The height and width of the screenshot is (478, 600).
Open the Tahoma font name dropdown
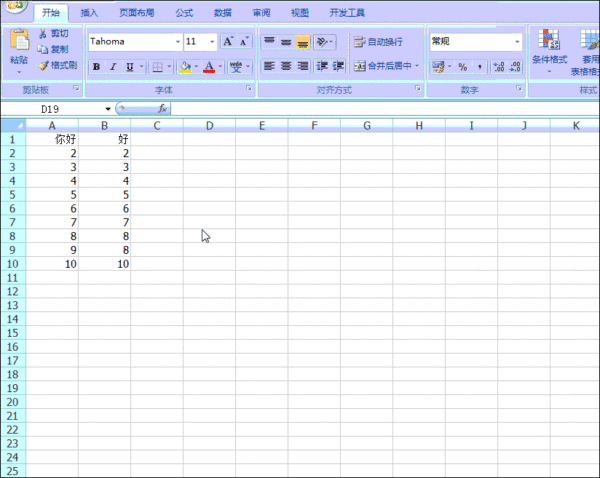click(x=178, y=42)
